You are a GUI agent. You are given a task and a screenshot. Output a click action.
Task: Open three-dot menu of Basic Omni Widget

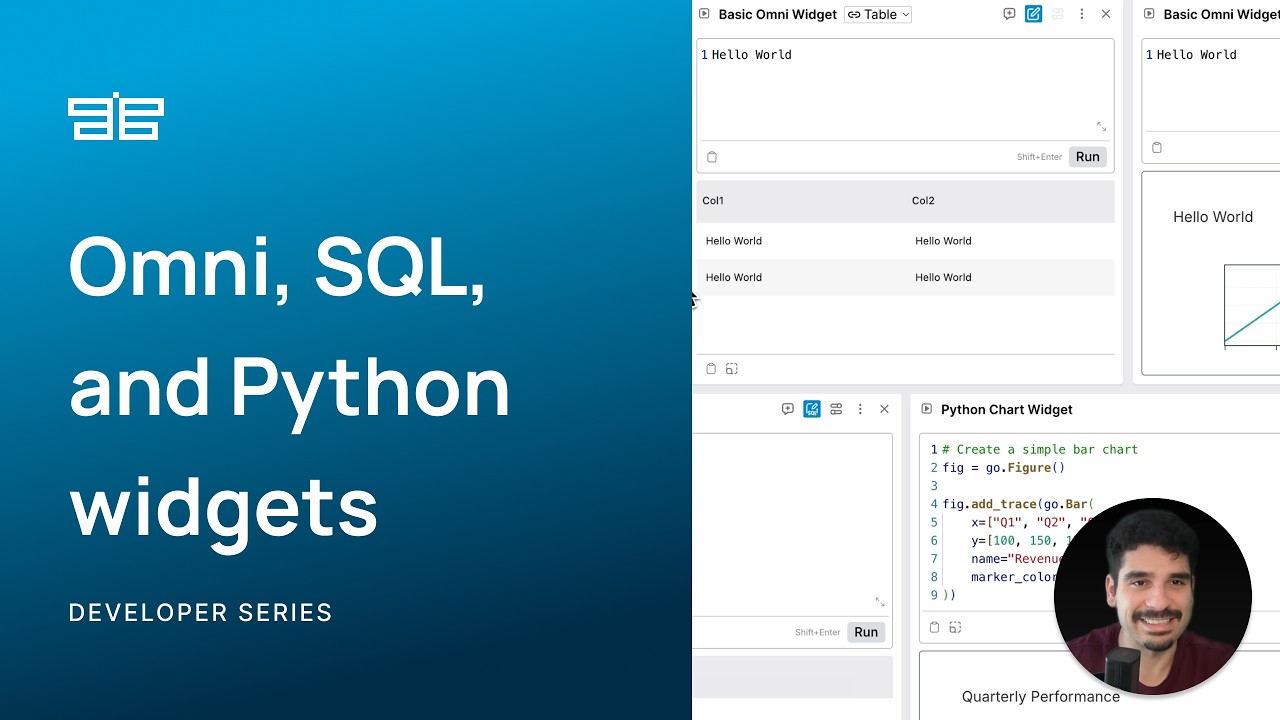[x=1081, y=14]
